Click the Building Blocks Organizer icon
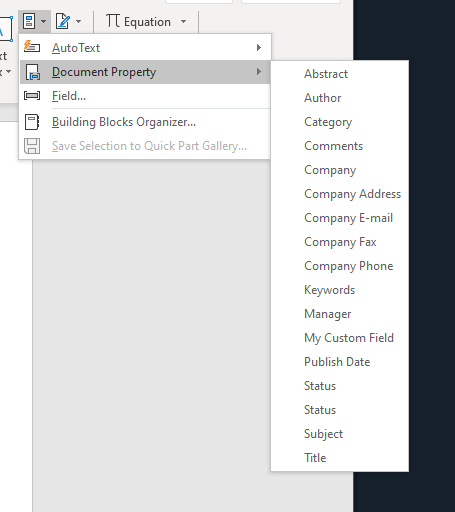 click(x=32, y=122)
